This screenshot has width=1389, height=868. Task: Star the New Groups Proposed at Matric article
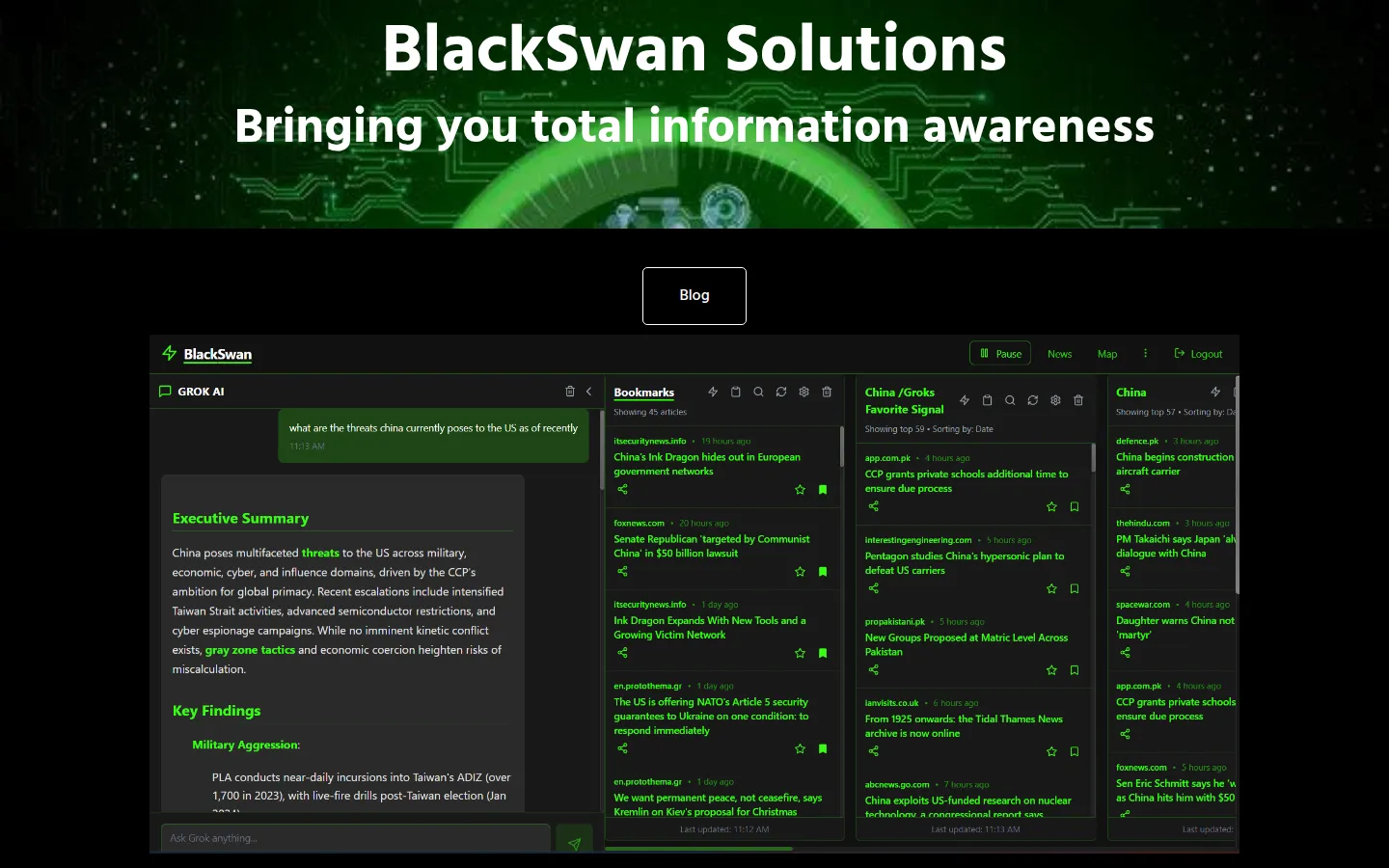click(x=1051, y=670)
